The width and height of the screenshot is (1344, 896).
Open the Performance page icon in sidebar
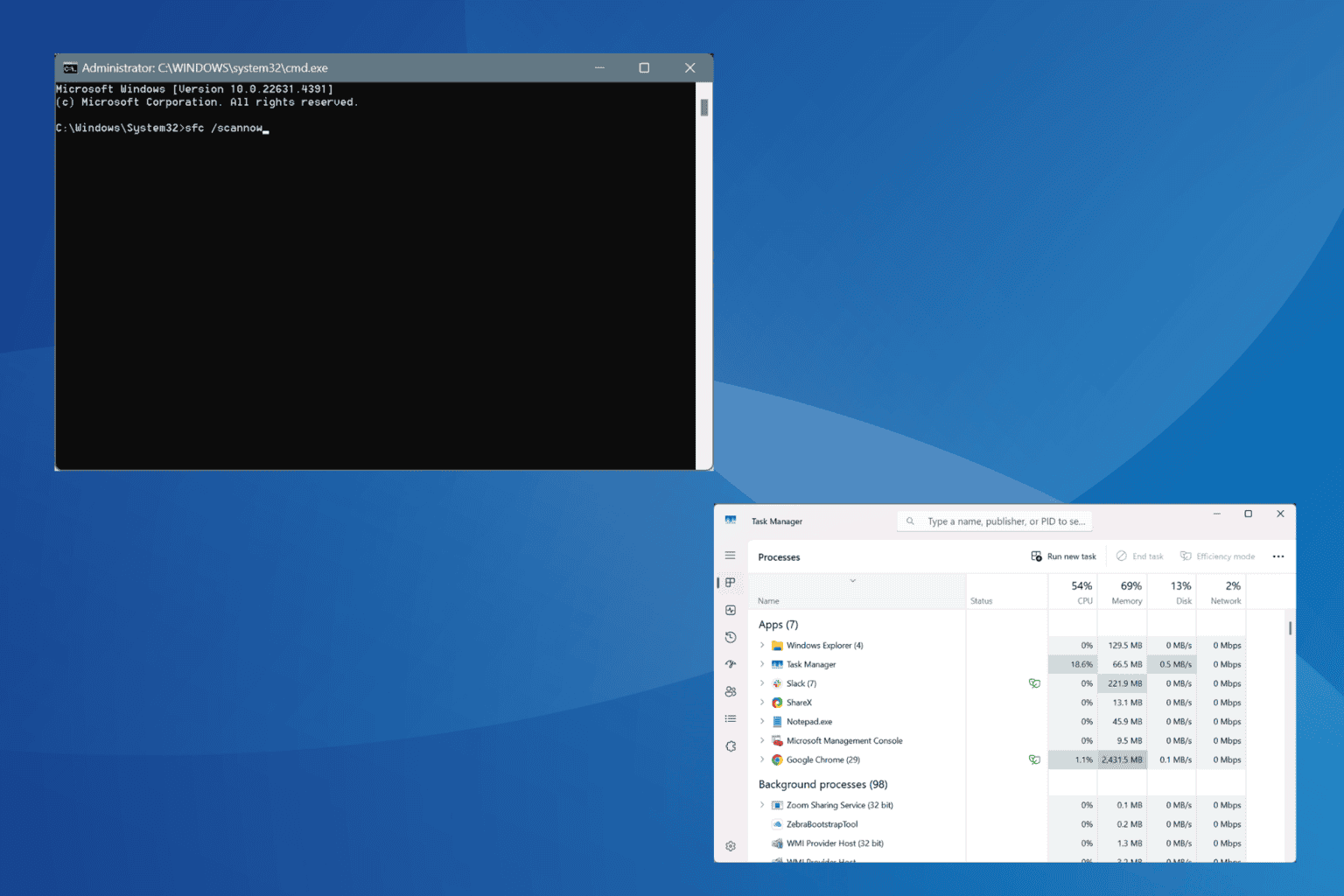click(x=730, y=610)
